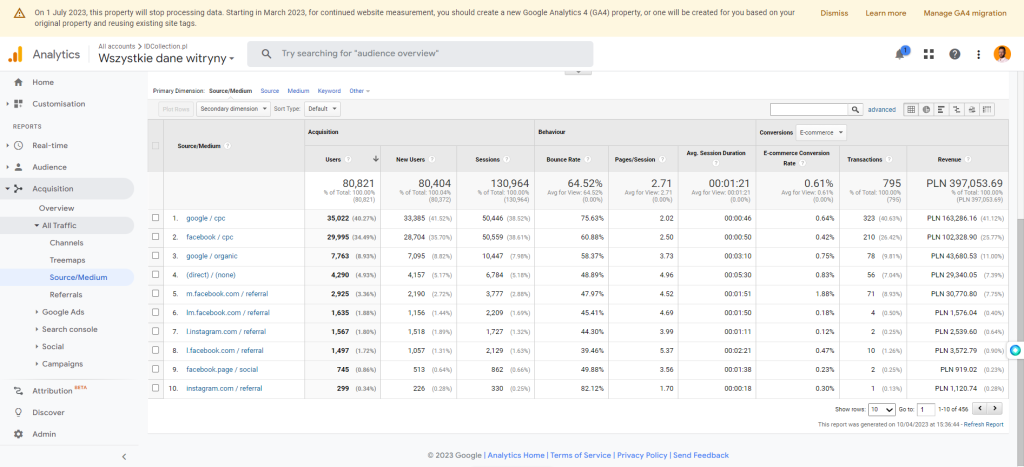Viewport: 1024px width, 467px height.
Task: Open the Conversions E-commerce dropdown
Action: pos(821,133)
